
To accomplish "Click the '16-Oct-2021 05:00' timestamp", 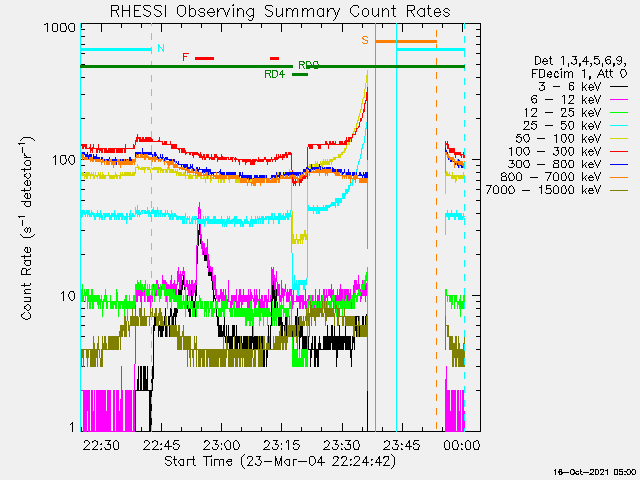I will (595, 472).
